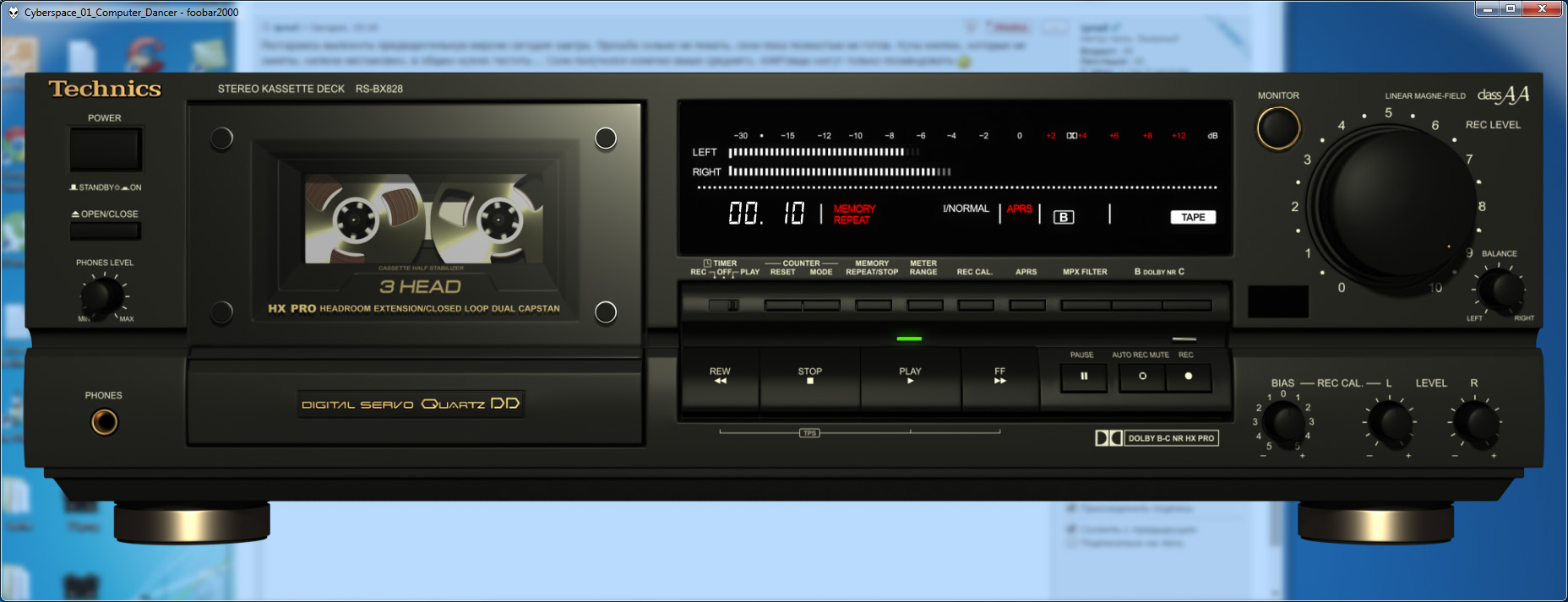Click the PHONES headphone jack
1568x602 pixels.
point(105,421)
